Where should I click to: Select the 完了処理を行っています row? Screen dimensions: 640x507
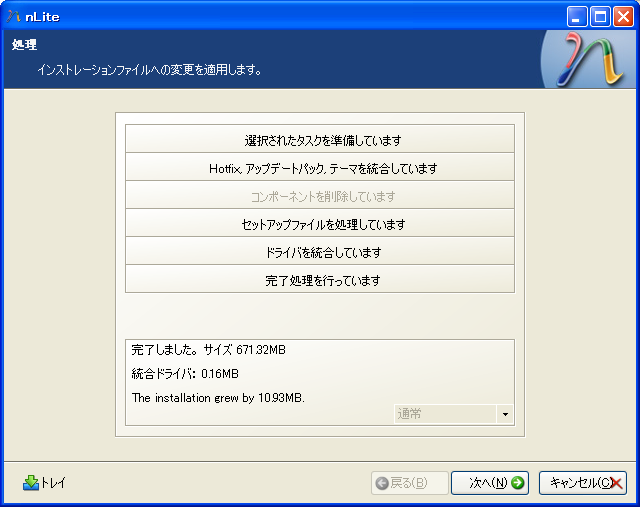pyautogui.click(x=320, y=279)
